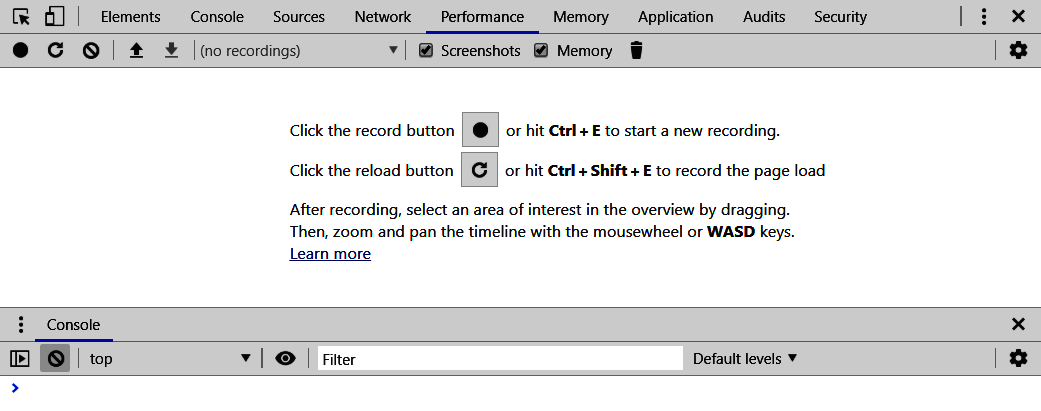Uncheck the Screenshots checkbox
This screenshot has height=411, width=1041.
426,50
